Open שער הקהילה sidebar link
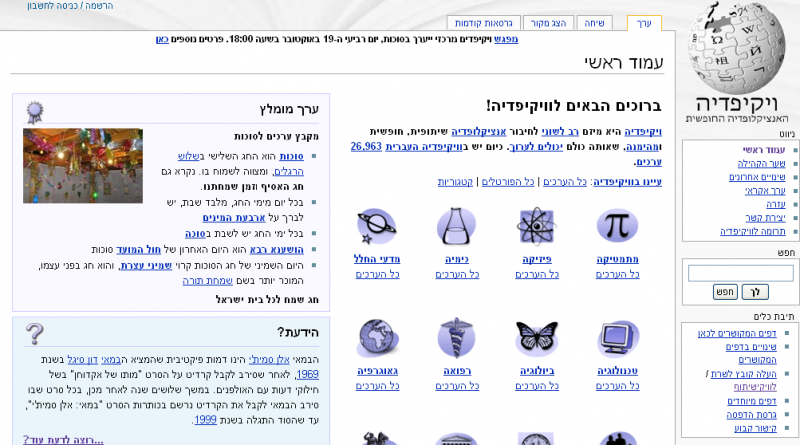 tap(761, 163)
